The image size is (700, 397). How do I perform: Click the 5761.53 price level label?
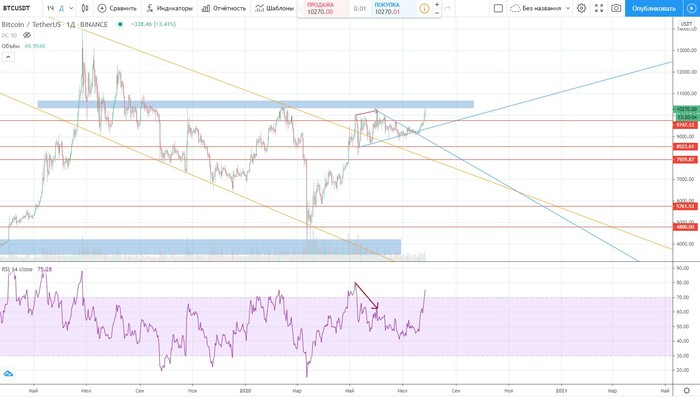click(684, 206)
